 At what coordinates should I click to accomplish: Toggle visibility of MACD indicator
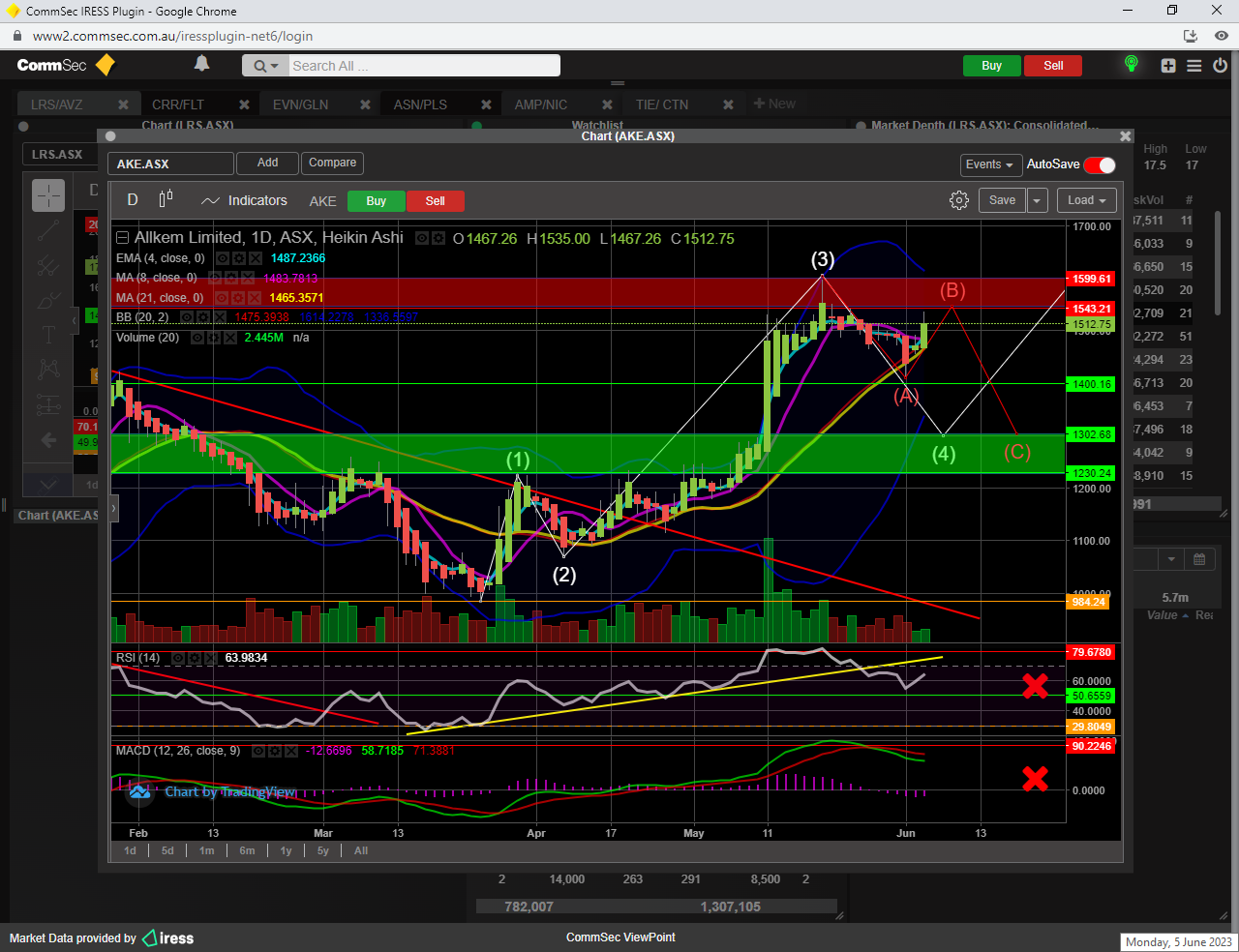(258, 751)
